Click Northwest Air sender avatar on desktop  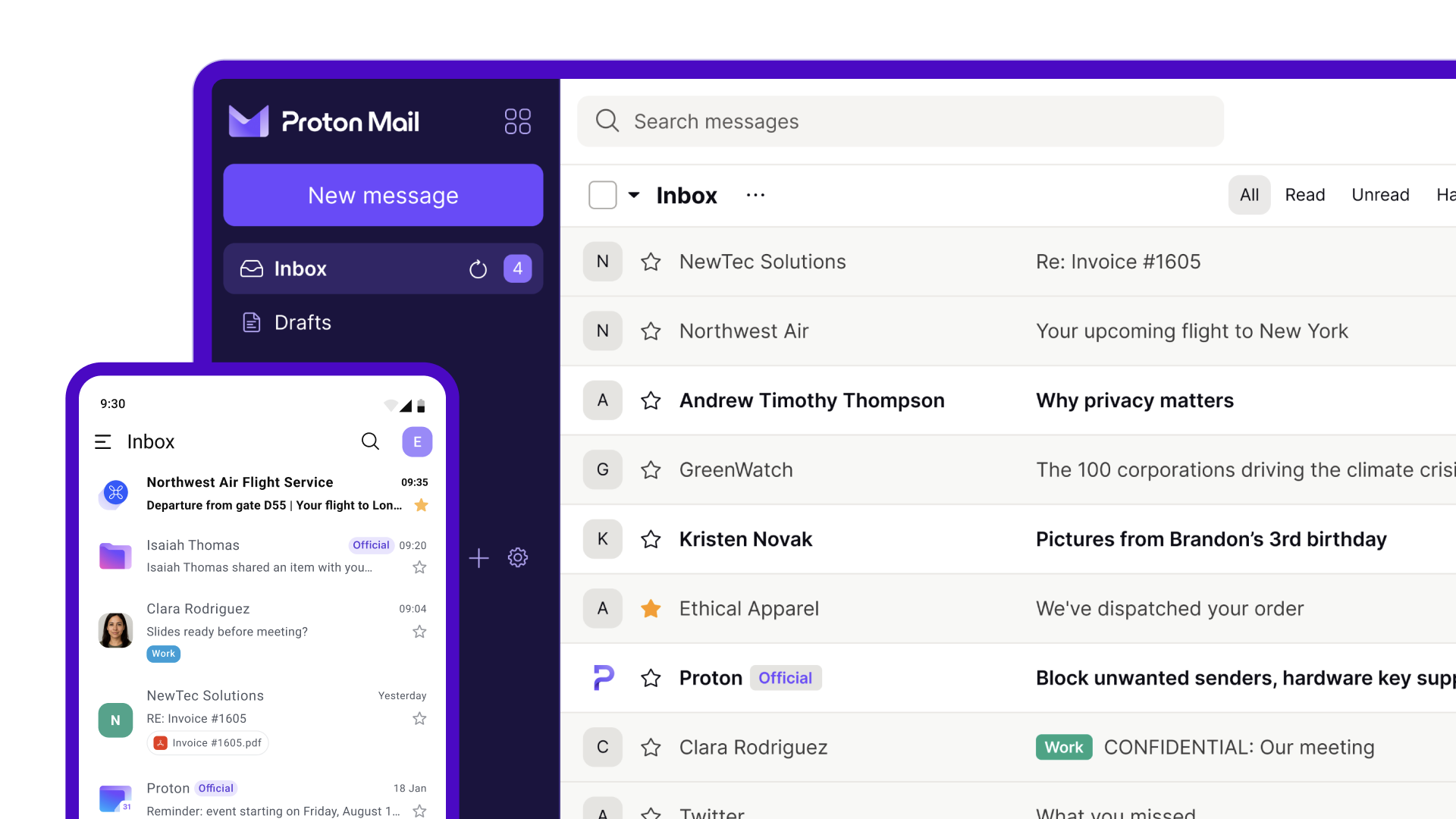click(603, 331)
